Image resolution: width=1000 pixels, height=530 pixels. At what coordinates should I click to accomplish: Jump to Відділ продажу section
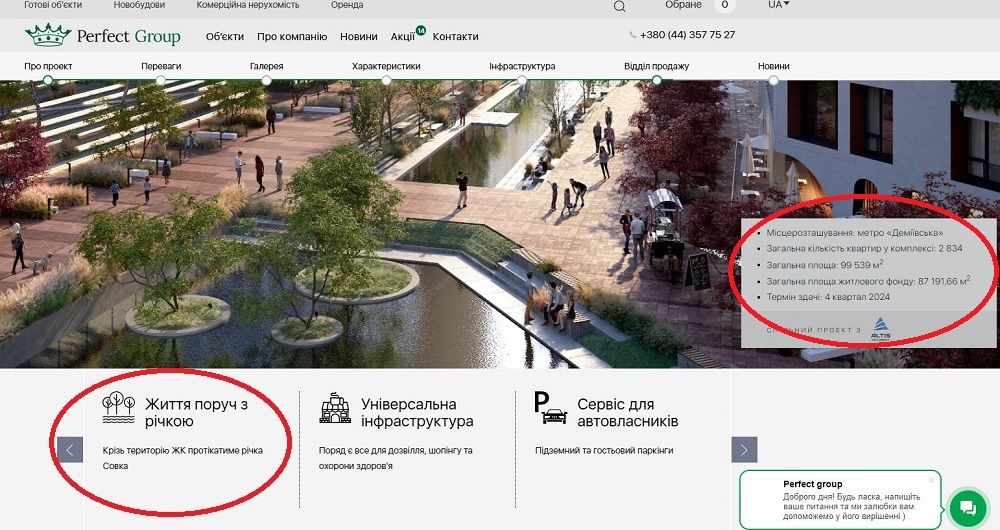656,66
